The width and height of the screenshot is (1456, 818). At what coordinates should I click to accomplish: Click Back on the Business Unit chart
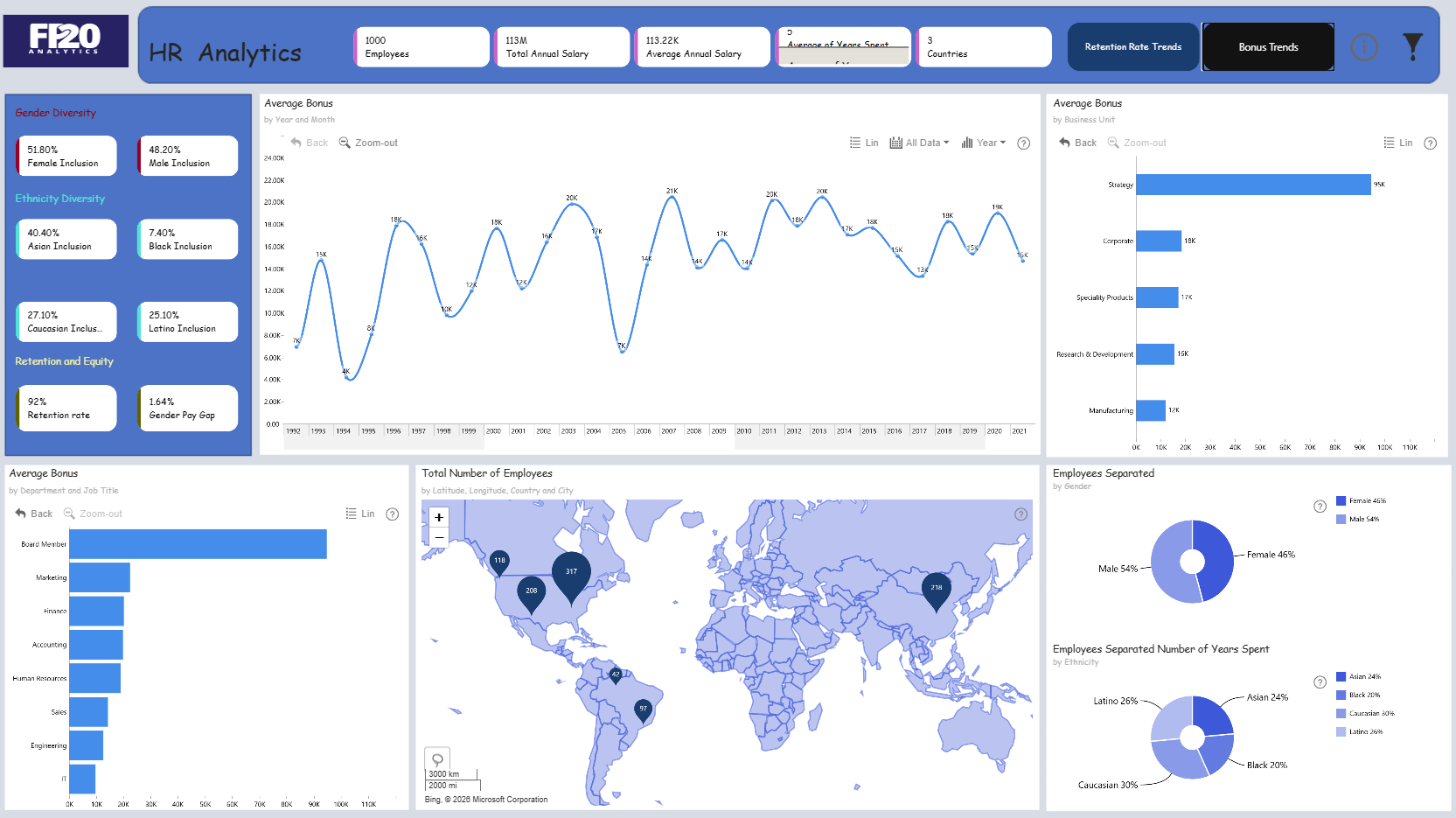click(x=1077, y=143)
